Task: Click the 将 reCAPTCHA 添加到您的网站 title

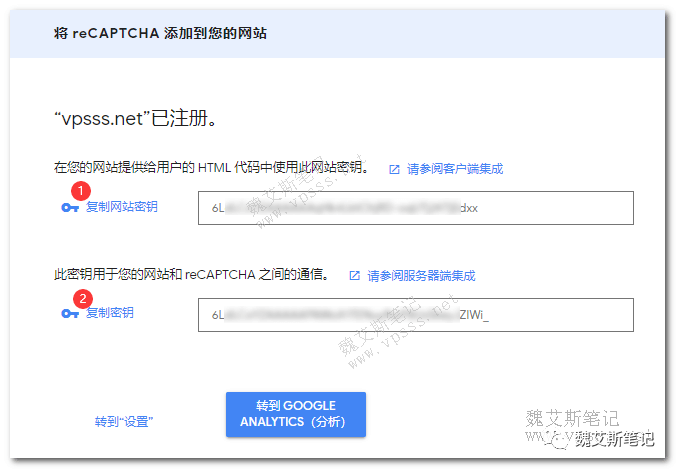Action: (x=160, y=33)
